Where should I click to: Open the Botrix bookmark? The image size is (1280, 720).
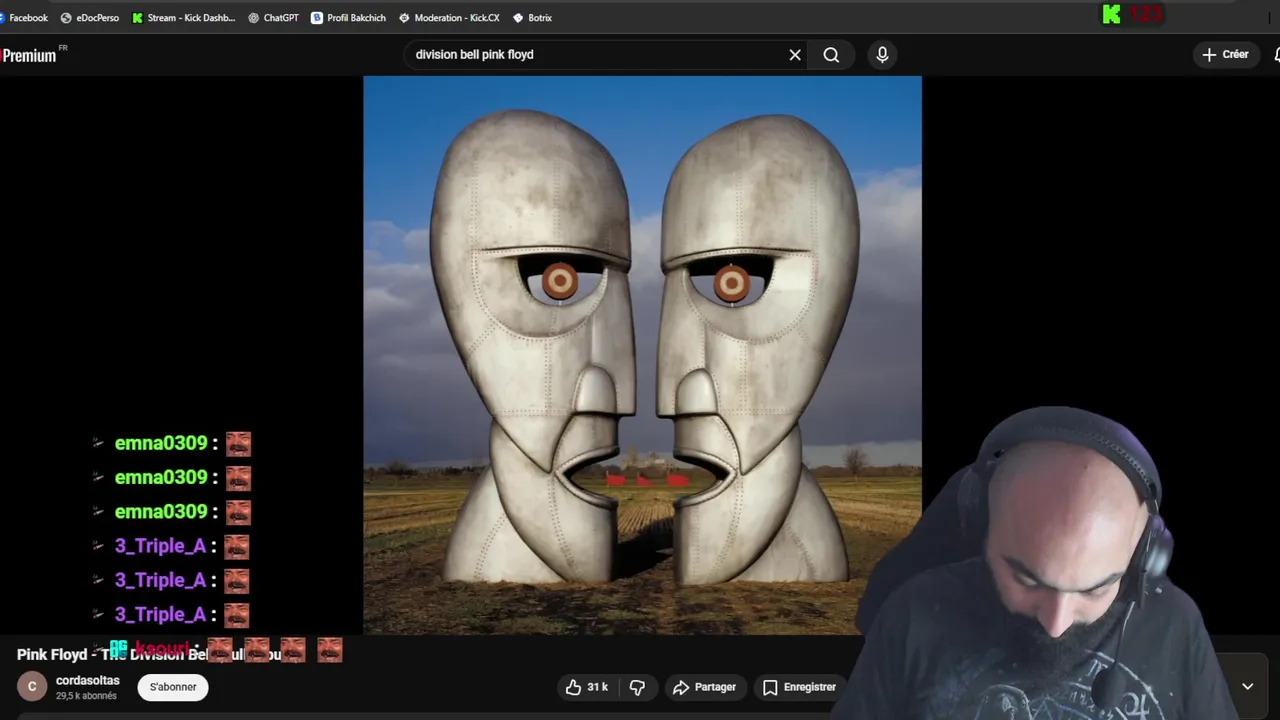pyautogui.click(x=532, y=18)
